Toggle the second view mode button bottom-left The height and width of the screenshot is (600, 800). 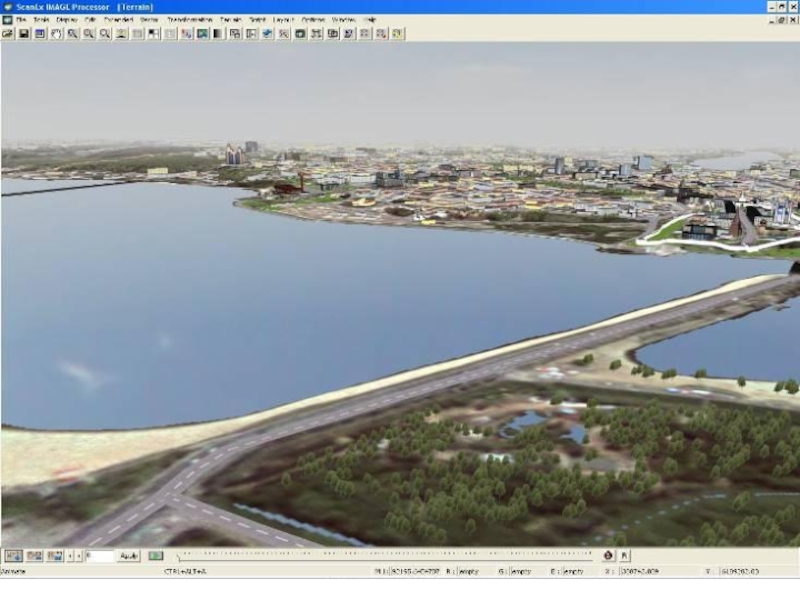[x=34, y=555]
